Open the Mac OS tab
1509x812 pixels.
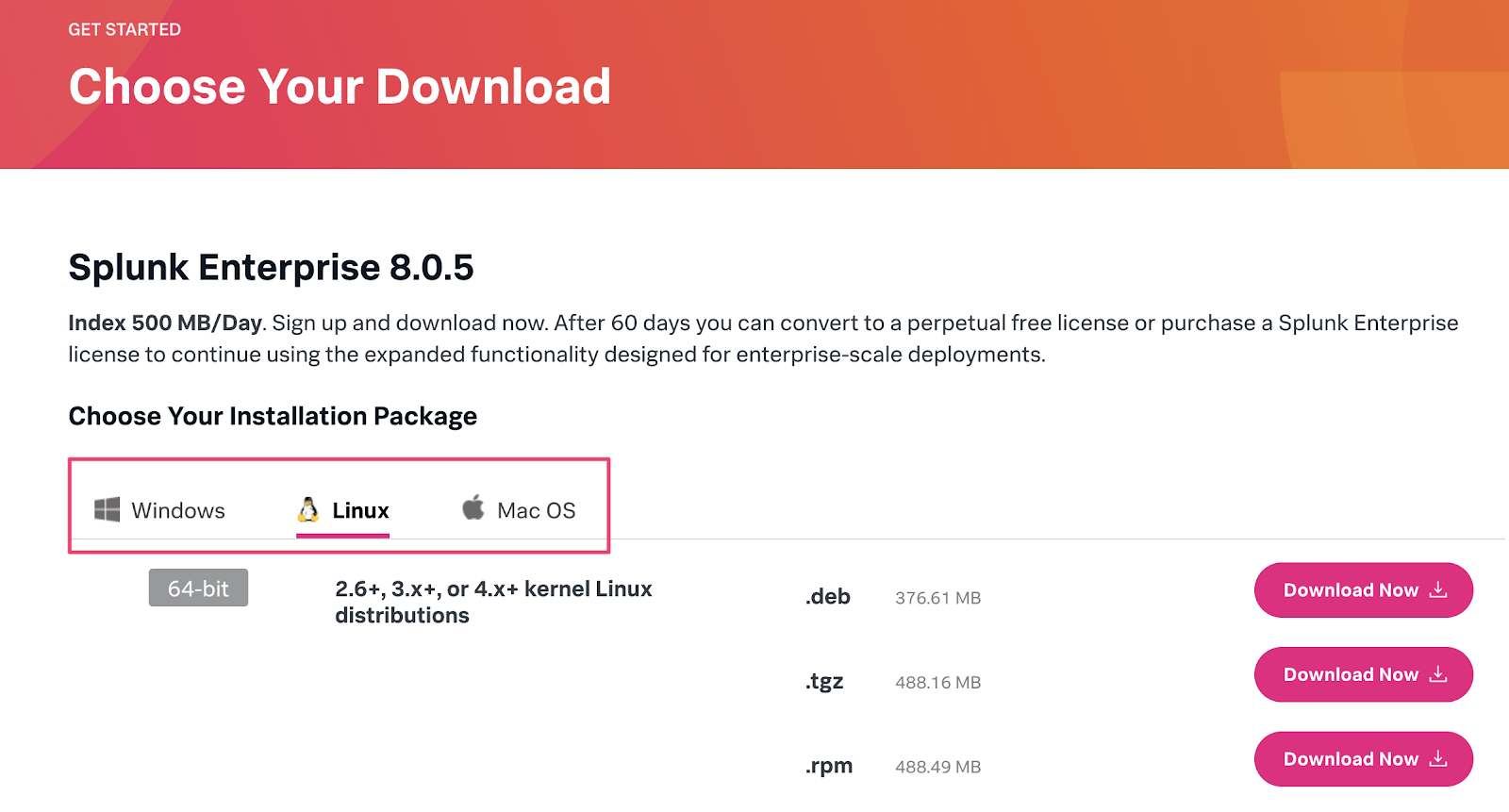point(519,510)
